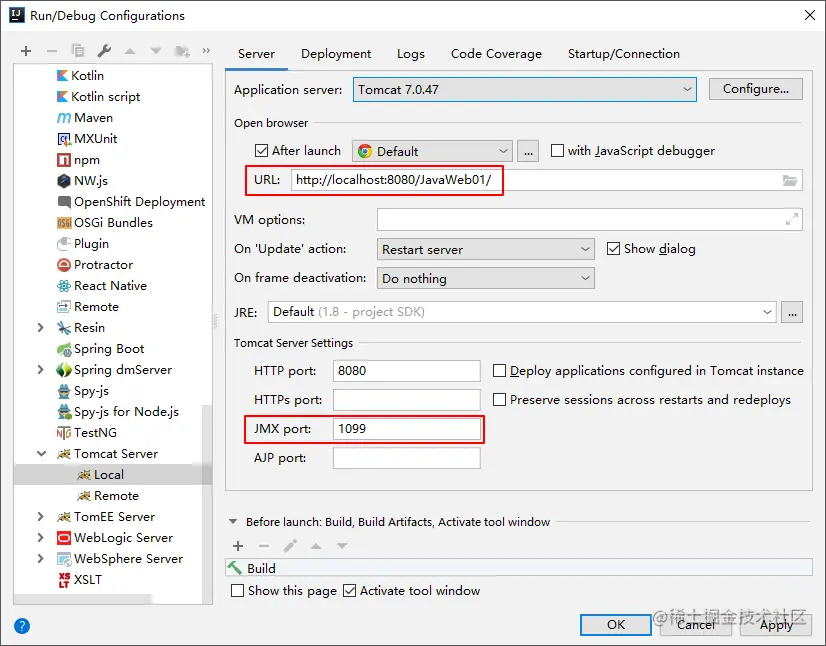This screenshot has height=646, width=826.
Task: Select Spy-js for Node.js
Action: click(117, 412)
